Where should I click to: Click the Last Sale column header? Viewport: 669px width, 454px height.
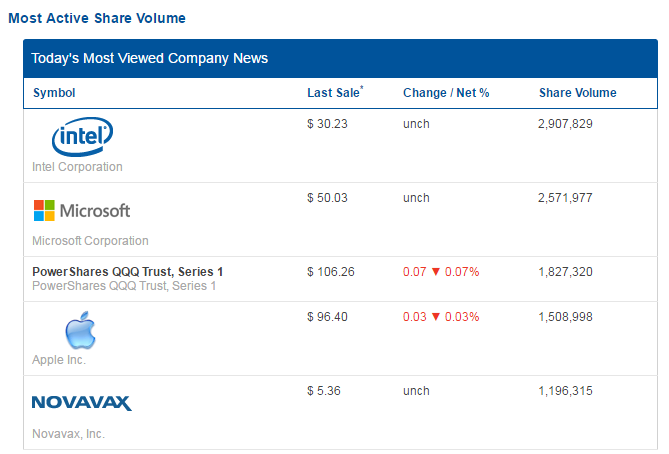[x=335, y=92]
